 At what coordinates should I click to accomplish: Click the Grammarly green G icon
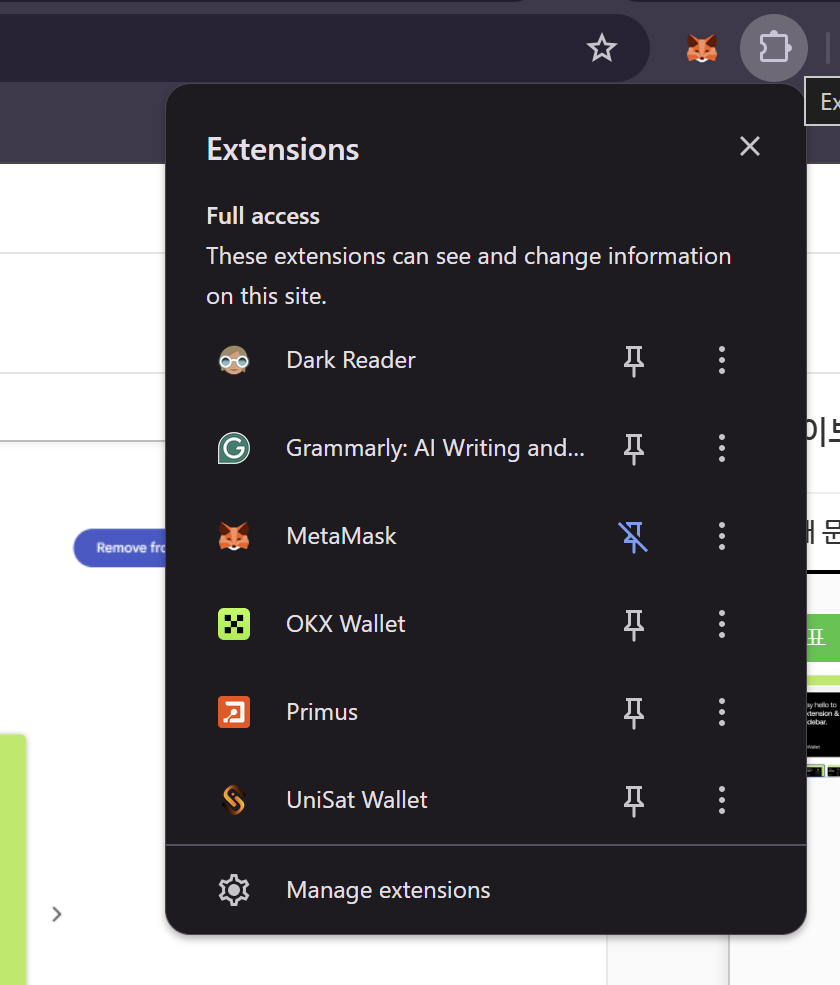pyautogui.click(x=234, y=448)
